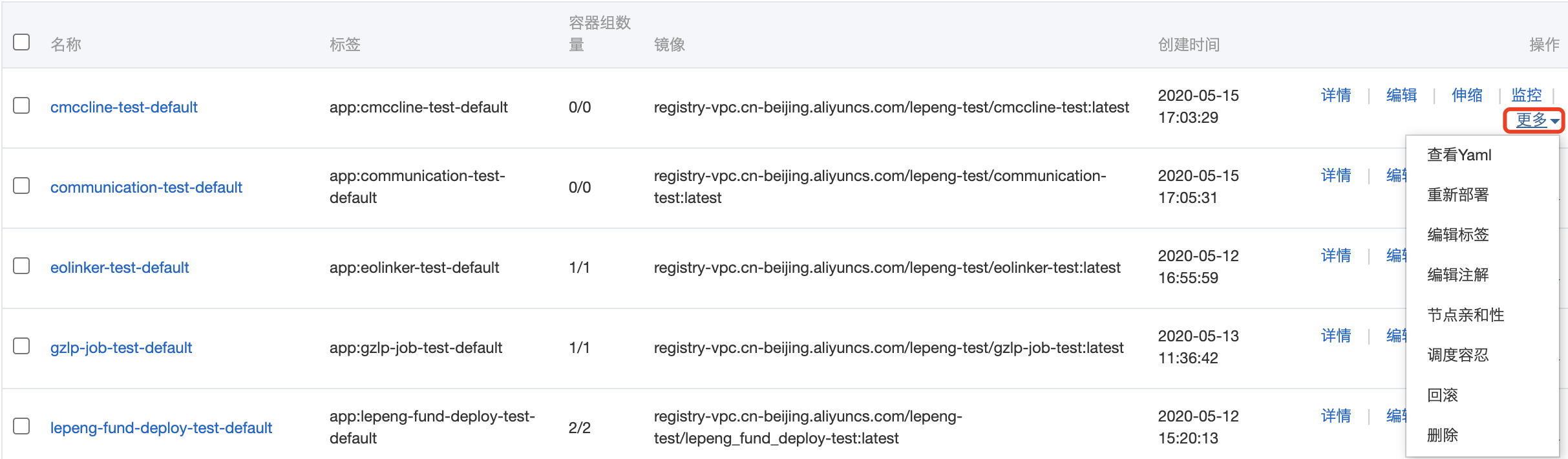Select 重新部署 in the more menu

click(x=1457, y=195)
